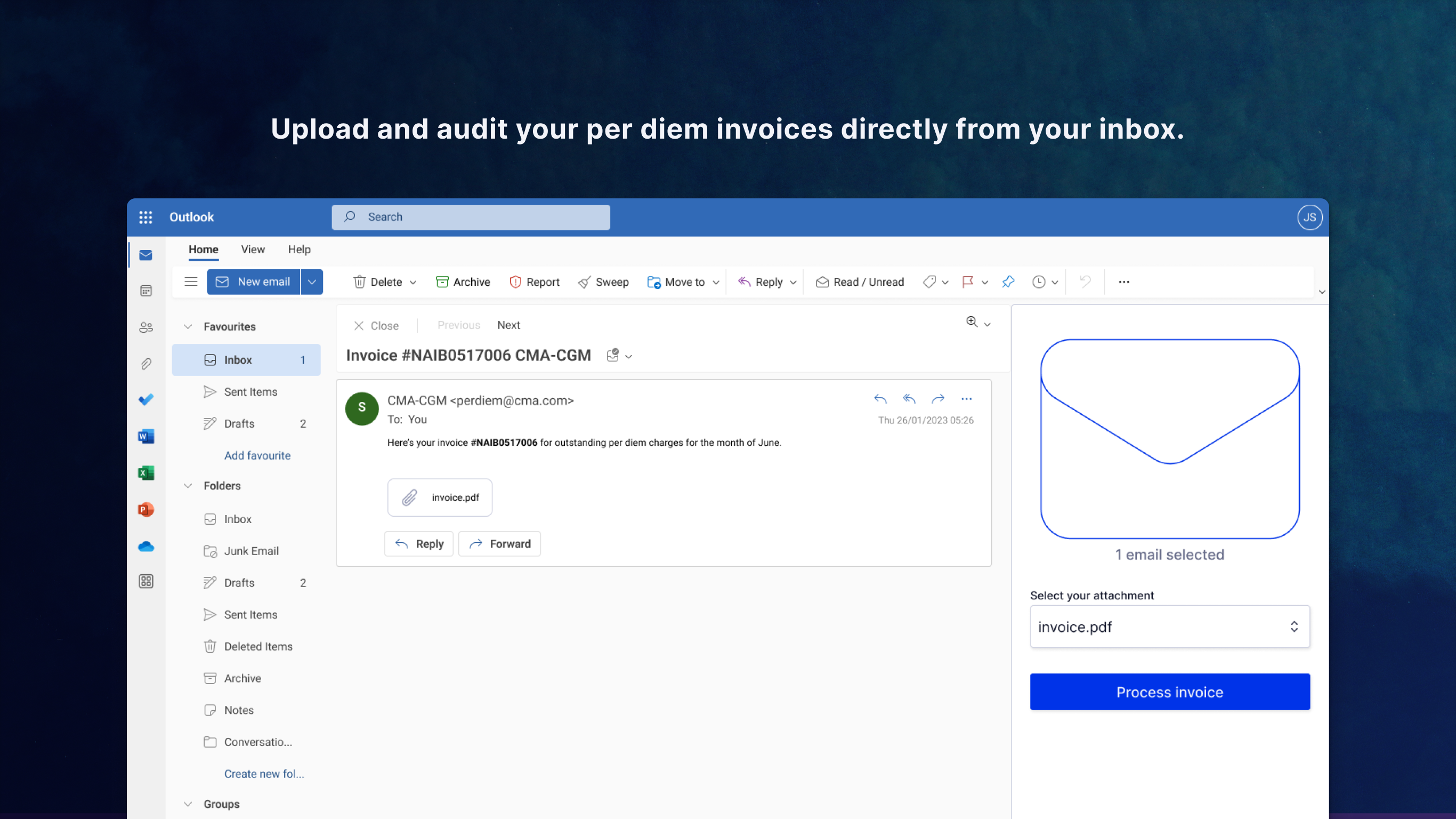
Task: Launch PowerPoint from the app rail
Action: [x=146, y=510]
